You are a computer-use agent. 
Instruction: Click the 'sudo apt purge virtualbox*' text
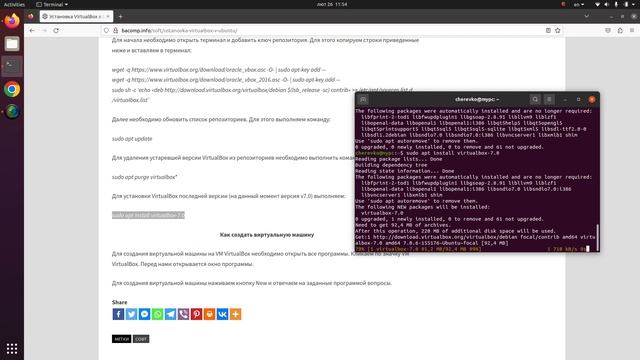pyautogui.click(x=144, y=177)
